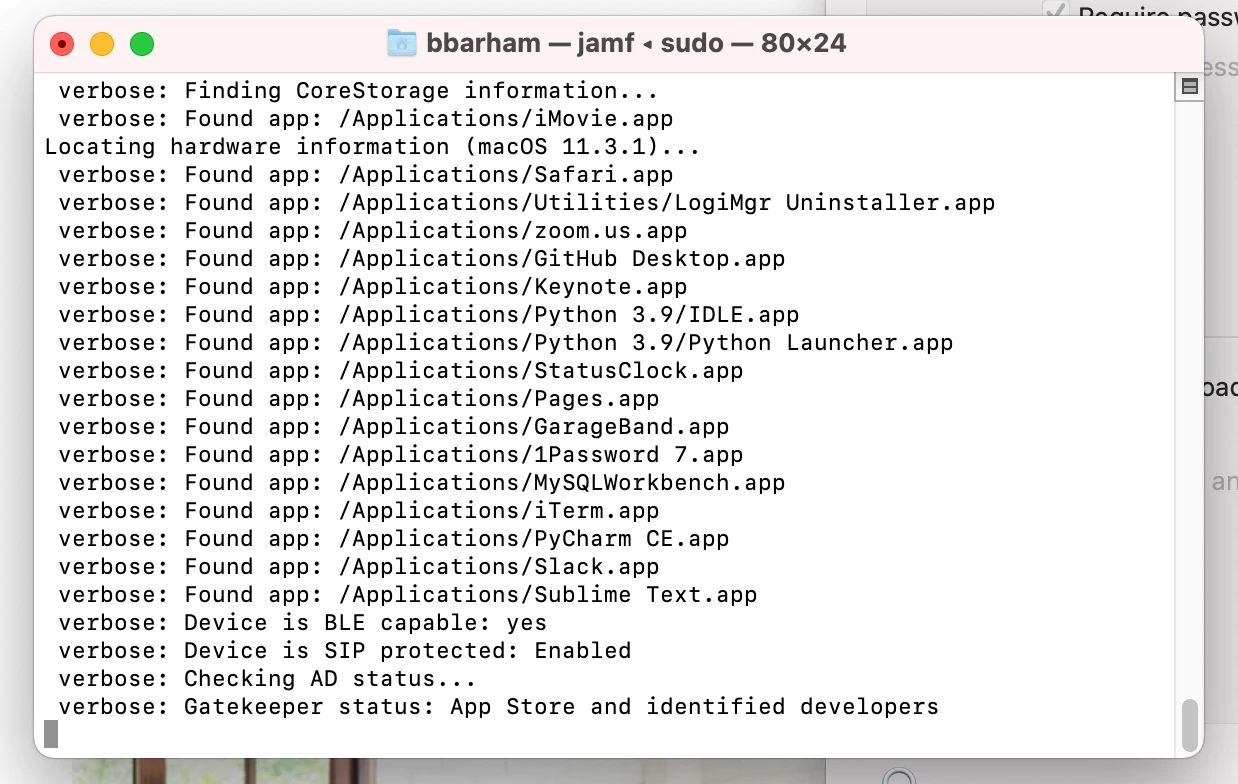Click the 'Gatekeeper status' output line
Screen dimensions: 1238x784
[498, 707]
